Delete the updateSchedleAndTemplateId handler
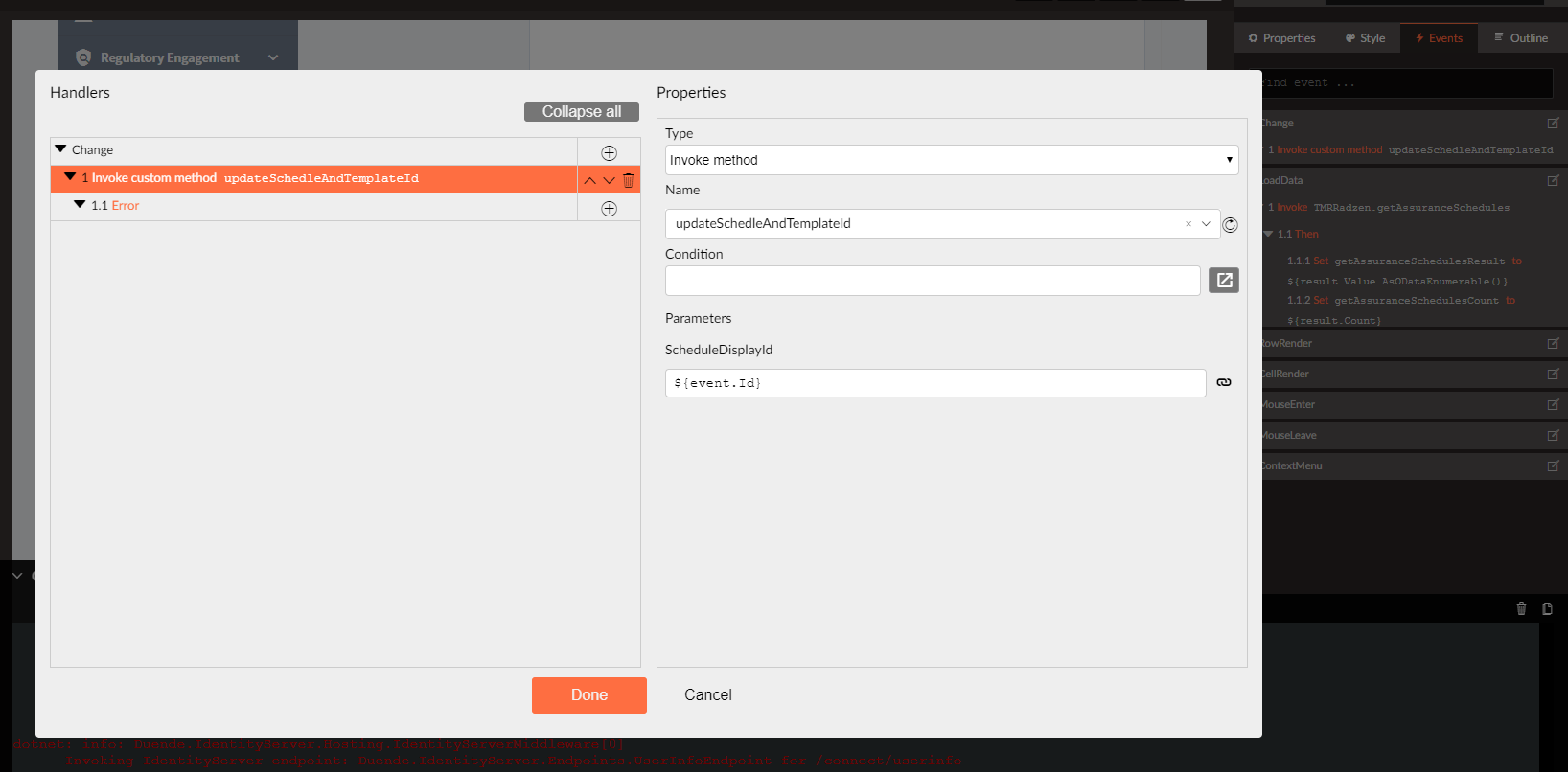 [629, 180]
